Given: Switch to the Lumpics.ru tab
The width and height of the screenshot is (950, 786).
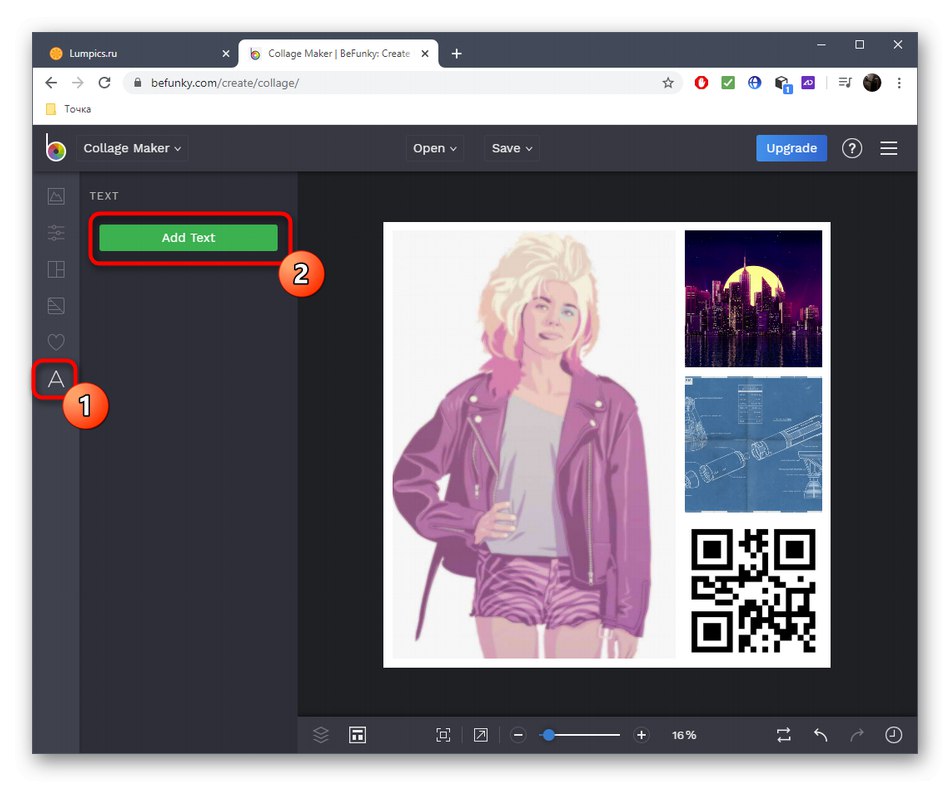Looking at the screenshot, I should (134, 53).
